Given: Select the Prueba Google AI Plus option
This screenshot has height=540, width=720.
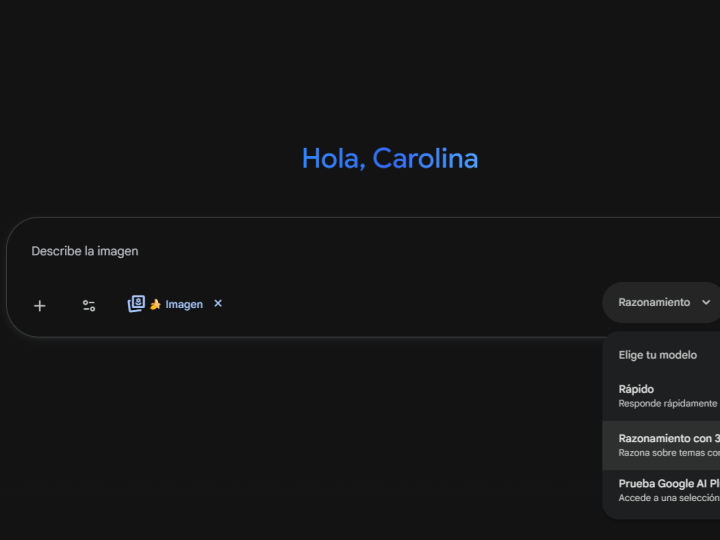Looking at the screenshot, I should click(660, 490).
